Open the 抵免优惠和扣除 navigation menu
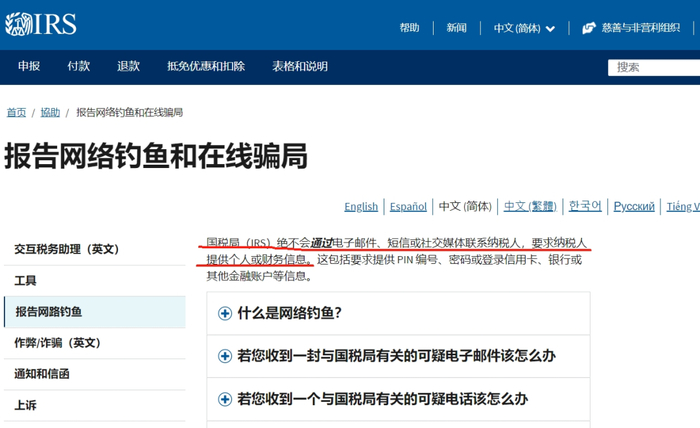700x428 pixels. click(x=206, y=66)
